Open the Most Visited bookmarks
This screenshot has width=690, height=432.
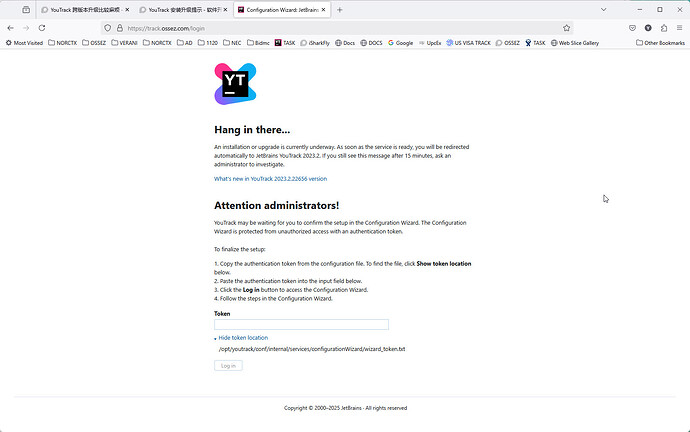pos(24,43)
